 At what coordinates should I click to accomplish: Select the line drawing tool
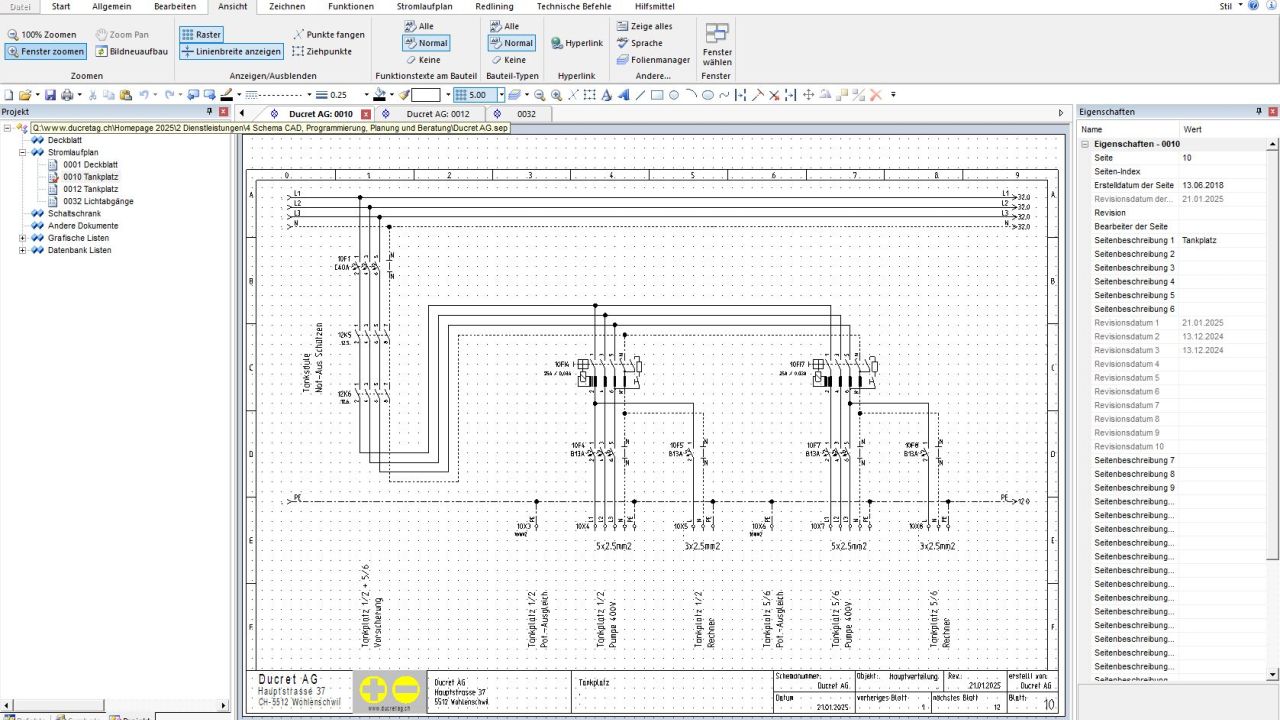click(x=640, y=95)
